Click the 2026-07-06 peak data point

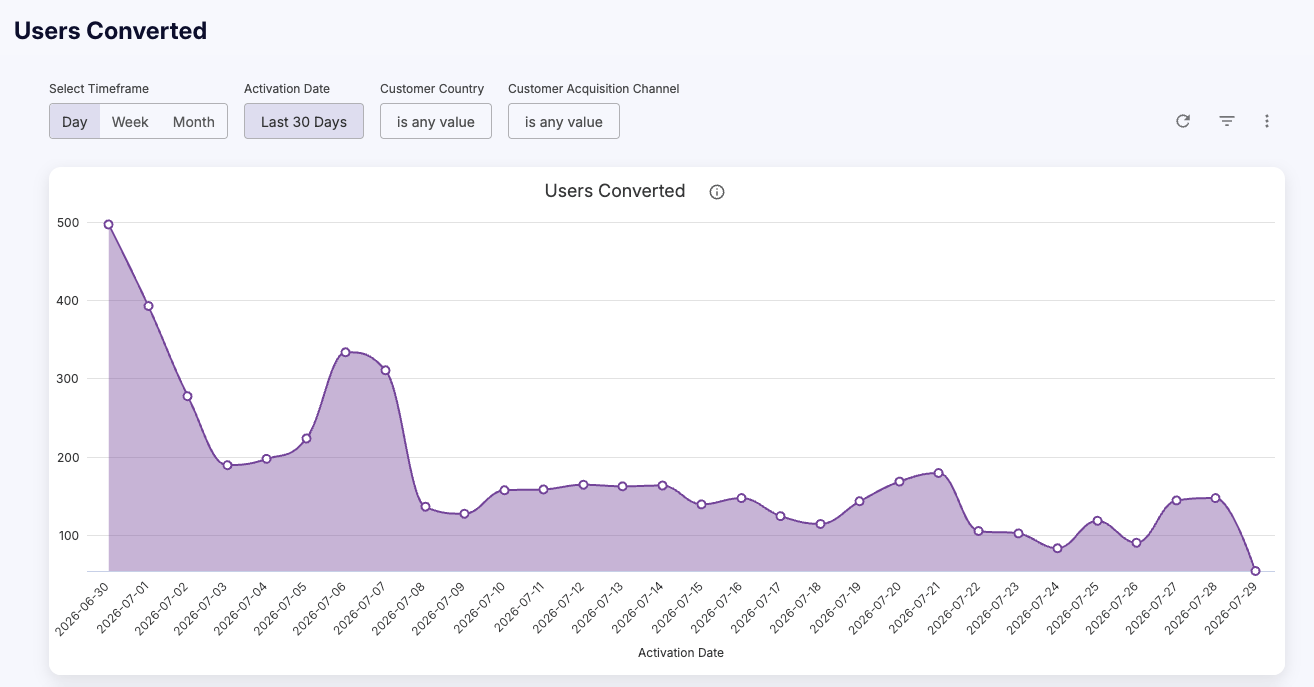coord(345,352)
